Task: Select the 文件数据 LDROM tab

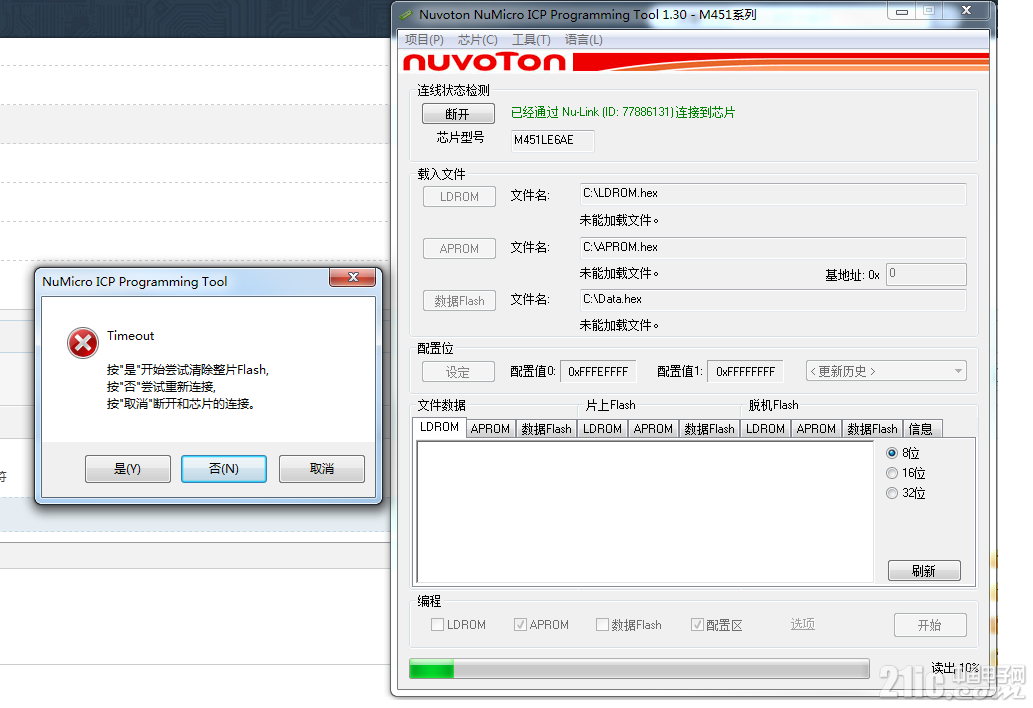Action: pyautogui.click(x=439, y=427)
